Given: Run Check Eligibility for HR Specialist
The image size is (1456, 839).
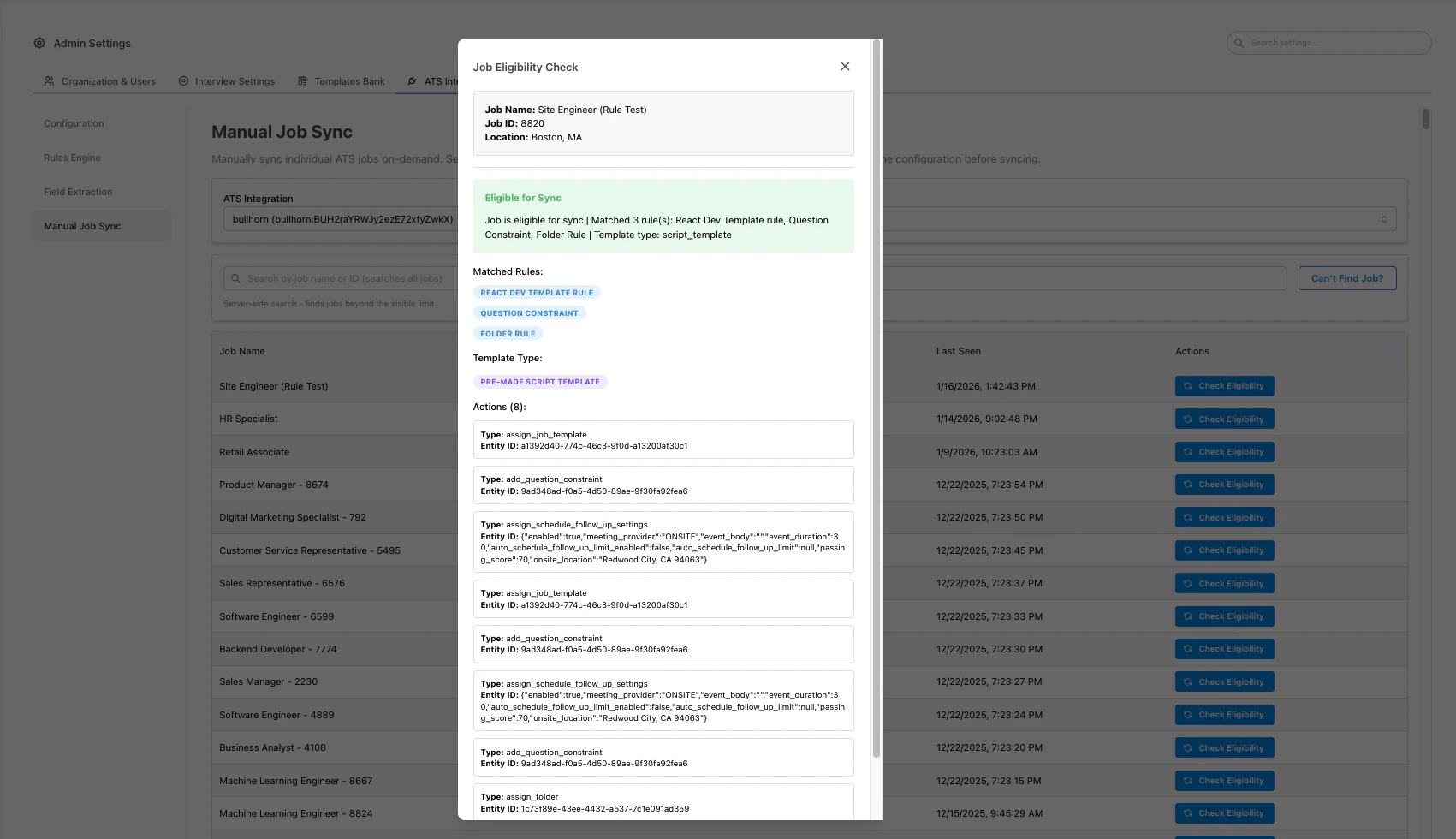Looking at the screenshot, I should (1225, 419).
